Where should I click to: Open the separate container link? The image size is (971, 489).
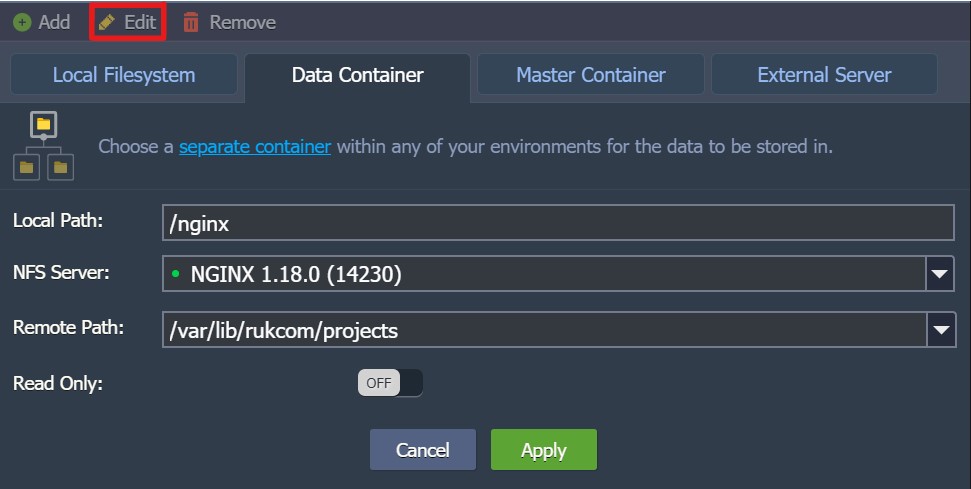coord(255,147)
